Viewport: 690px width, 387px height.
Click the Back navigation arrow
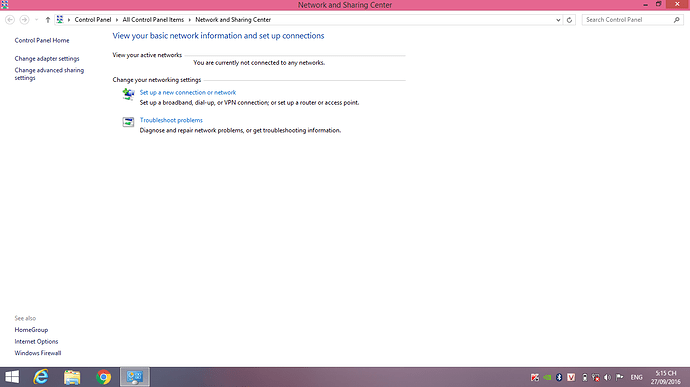coord(10,20)
